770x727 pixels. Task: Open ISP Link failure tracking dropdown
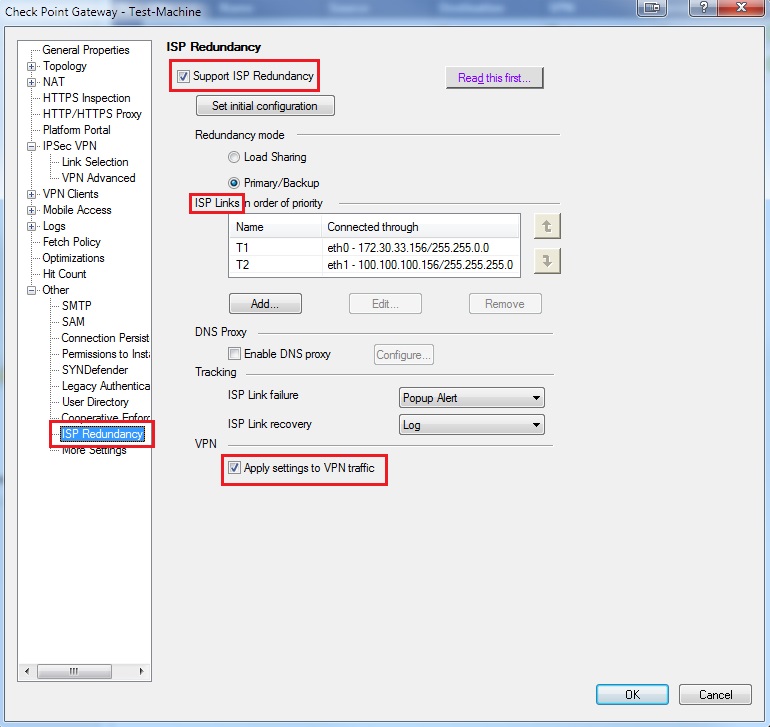471,397
